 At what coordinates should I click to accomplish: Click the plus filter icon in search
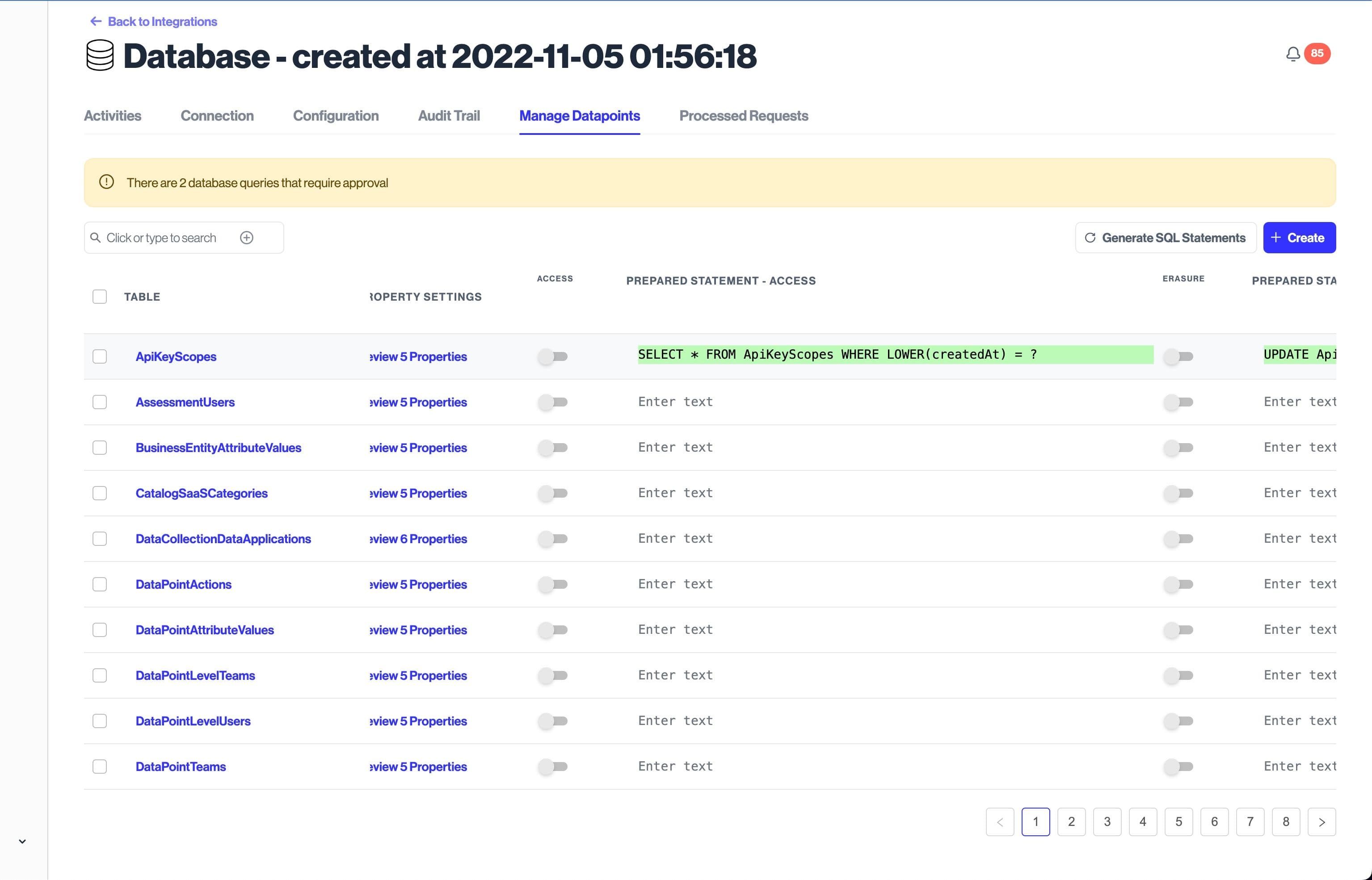tap(246, 238)
